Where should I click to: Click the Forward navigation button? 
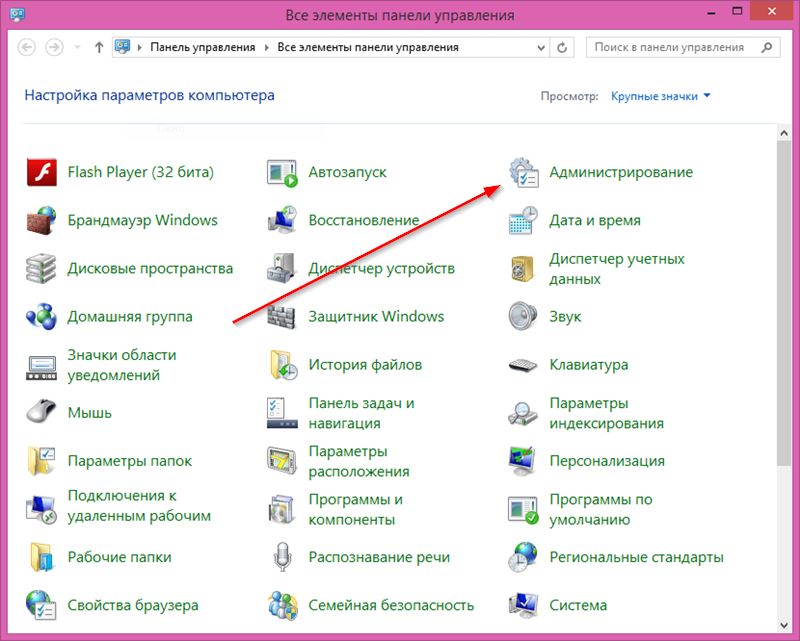55,47
